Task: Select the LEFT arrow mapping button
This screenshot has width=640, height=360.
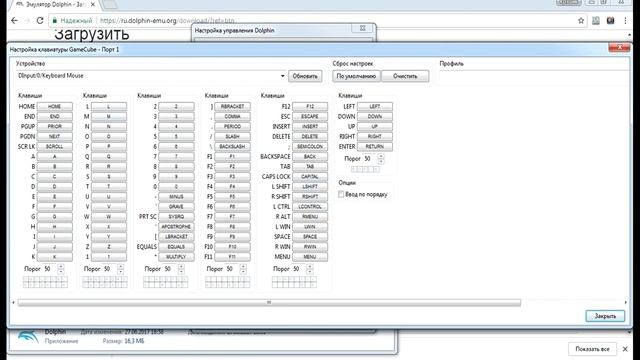Action: coord(375,107)
